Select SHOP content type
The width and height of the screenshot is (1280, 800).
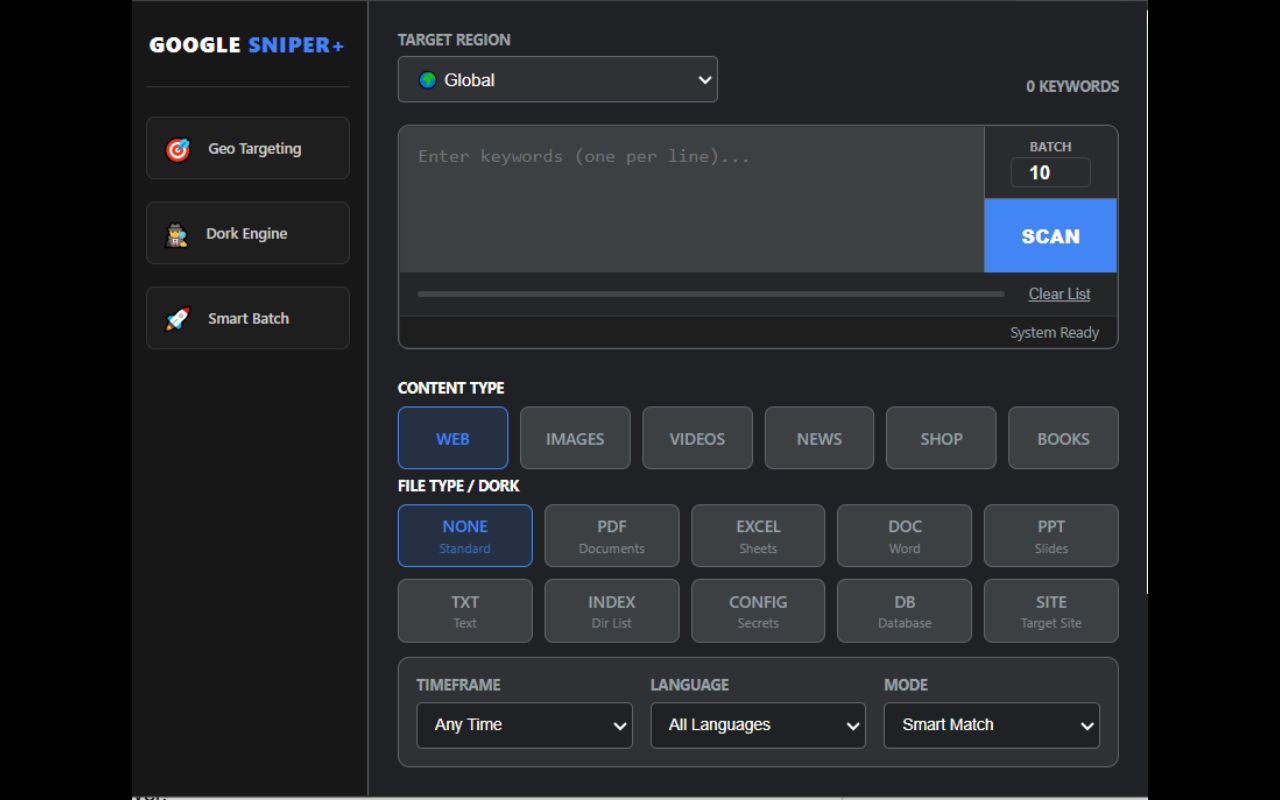(941, 438)
